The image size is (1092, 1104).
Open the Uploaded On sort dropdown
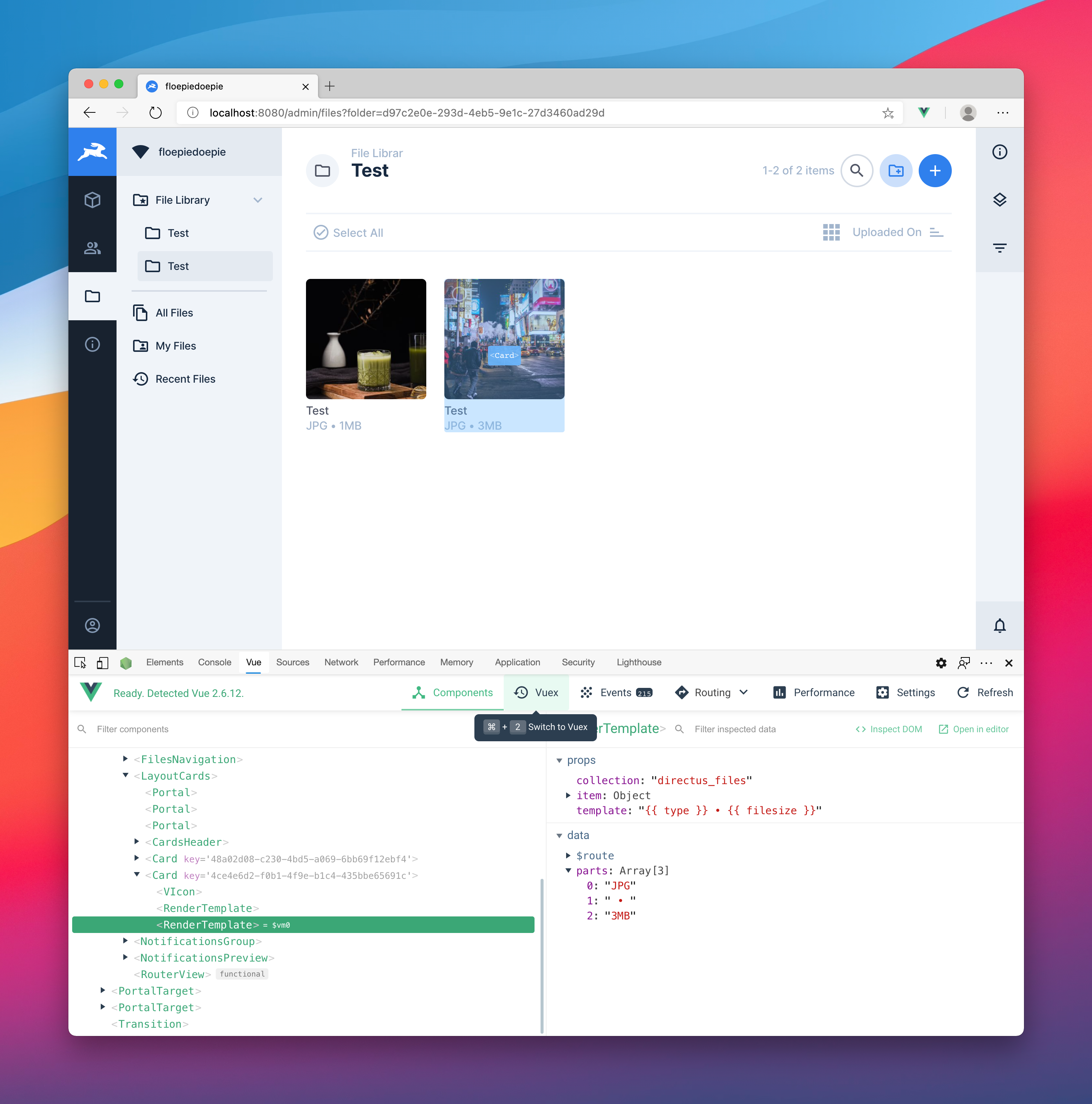(x=887, y=232)
